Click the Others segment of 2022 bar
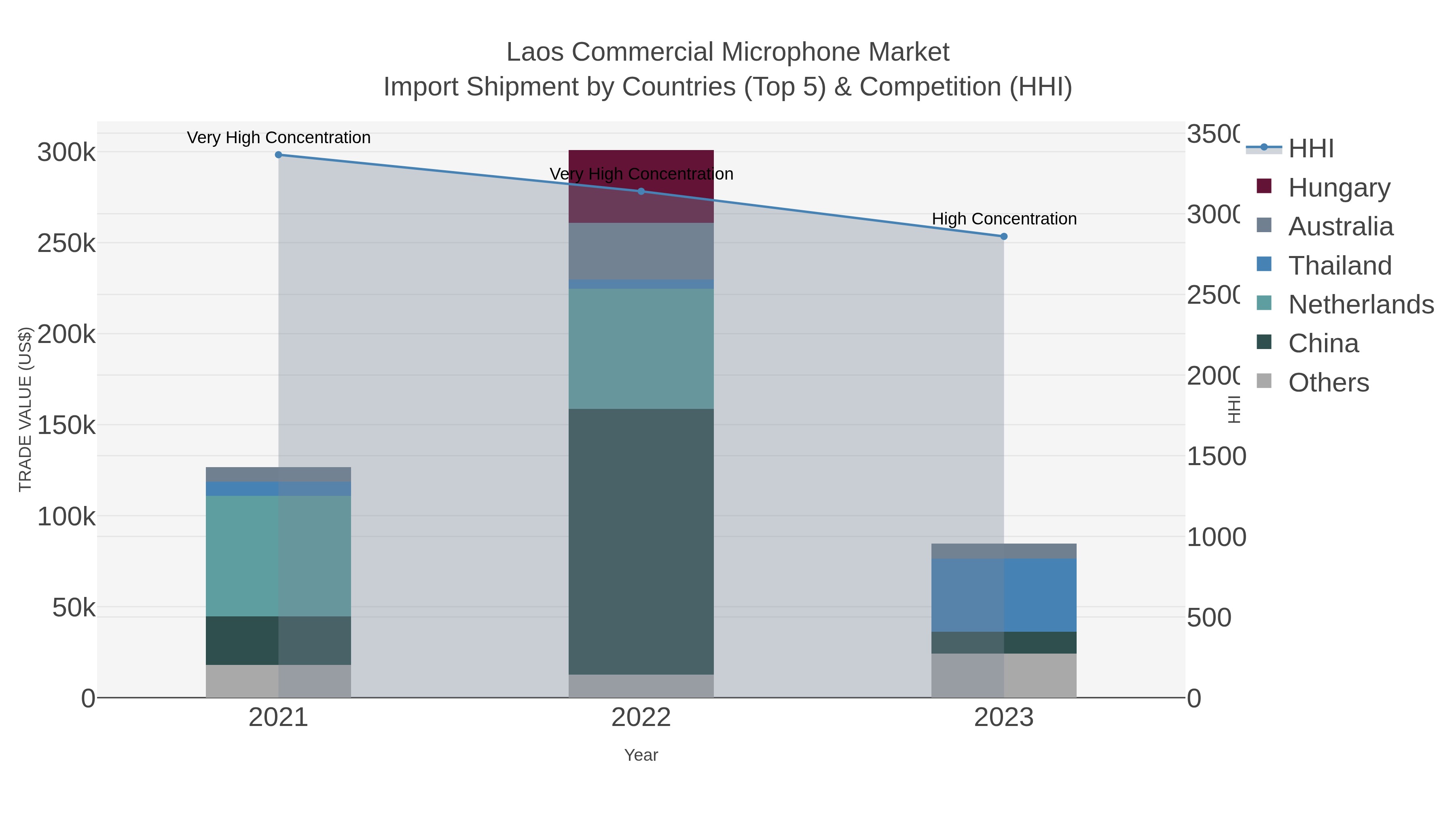The height and width of the screenshot is (819, 1456). [641, 686]
